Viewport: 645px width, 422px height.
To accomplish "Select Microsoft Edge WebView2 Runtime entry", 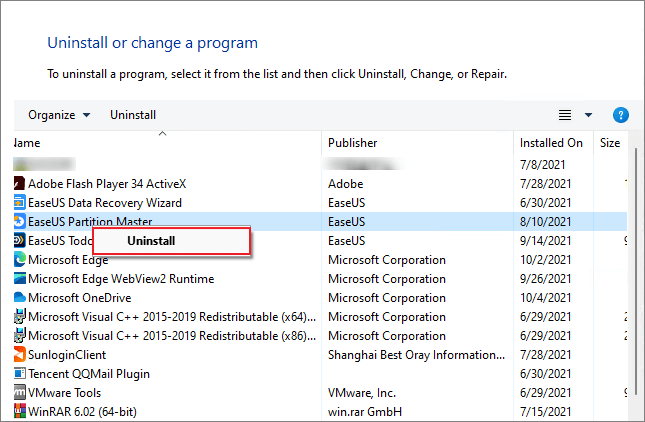I will tap(121, 279).
